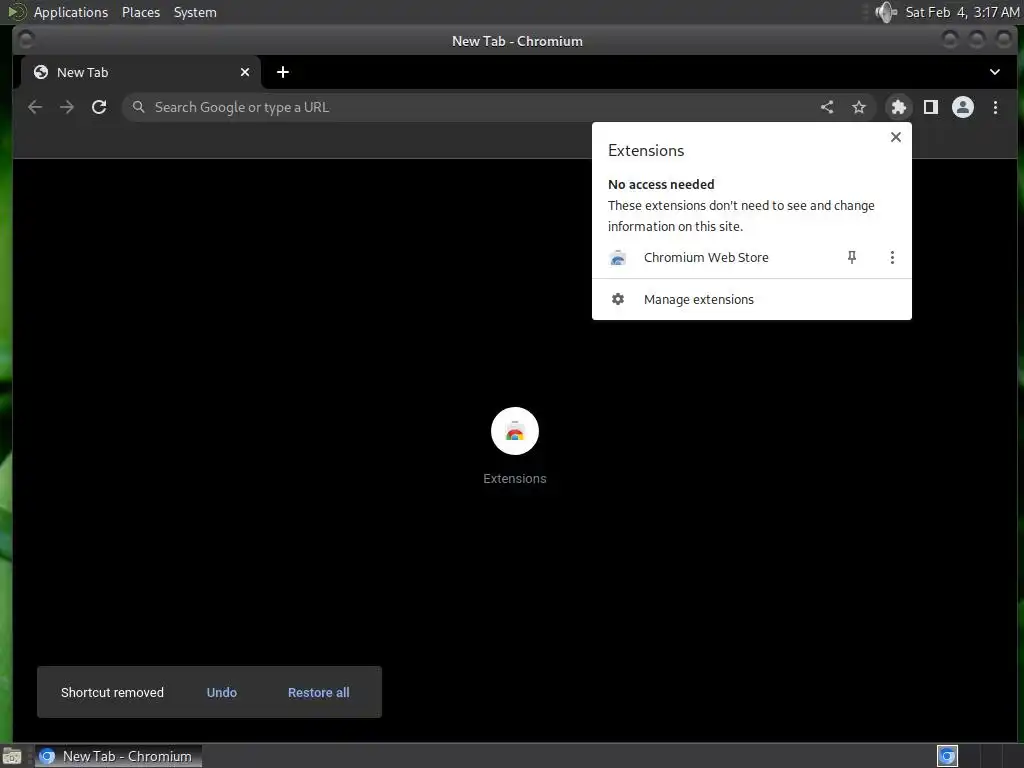Screen dimensions: 1024x768
Task: Open the Extensions shortcut tile
Action: [515, 431]
